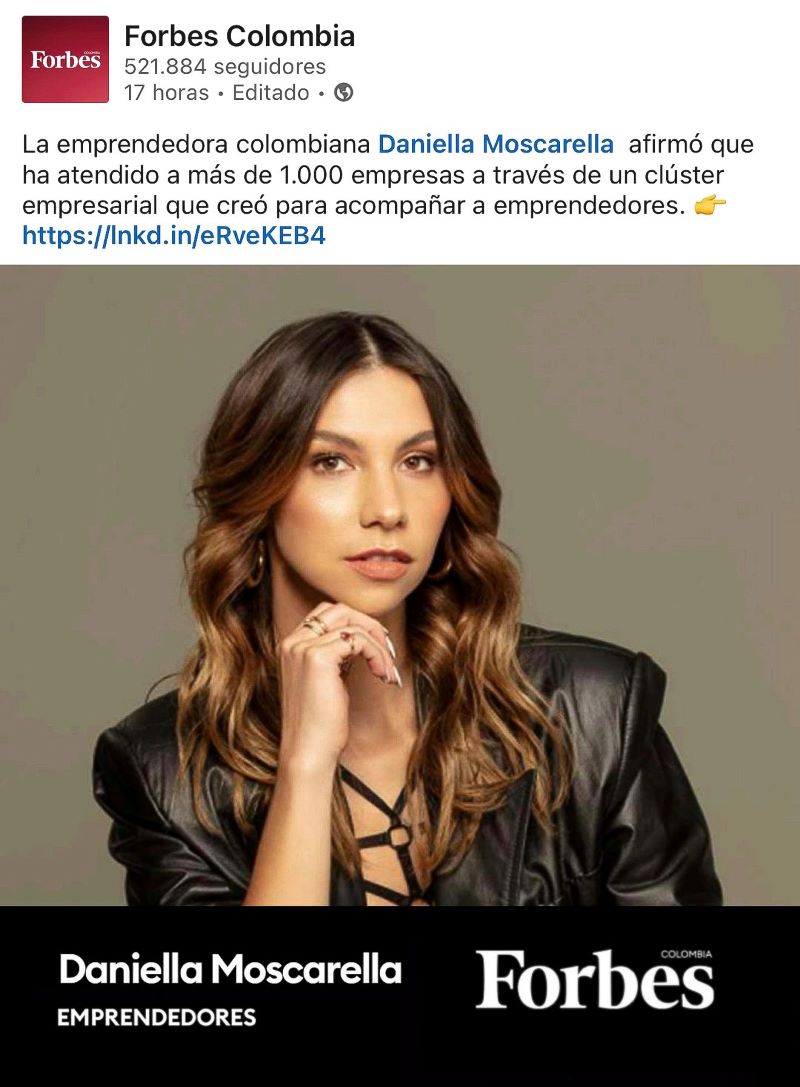Image resolution: width=800 pixels, height=1087 pixels.
Task: Click the small COLOMBIA text above Forbes logo
Action: tap(686, 955)
